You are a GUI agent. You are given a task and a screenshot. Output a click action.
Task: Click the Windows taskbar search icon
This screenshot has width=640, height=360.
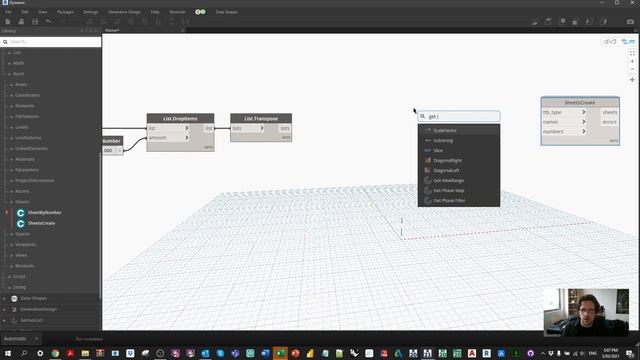(x=24, y=353)
